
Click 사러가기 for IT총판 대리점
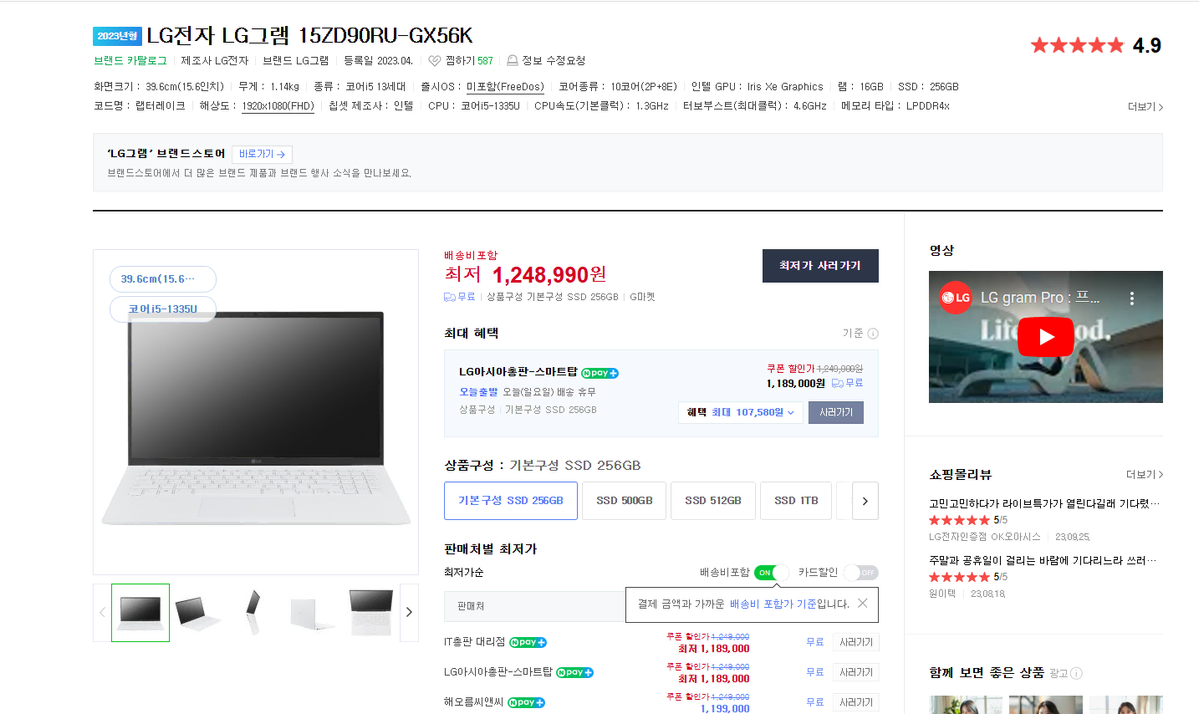click(x=856, y=642)
